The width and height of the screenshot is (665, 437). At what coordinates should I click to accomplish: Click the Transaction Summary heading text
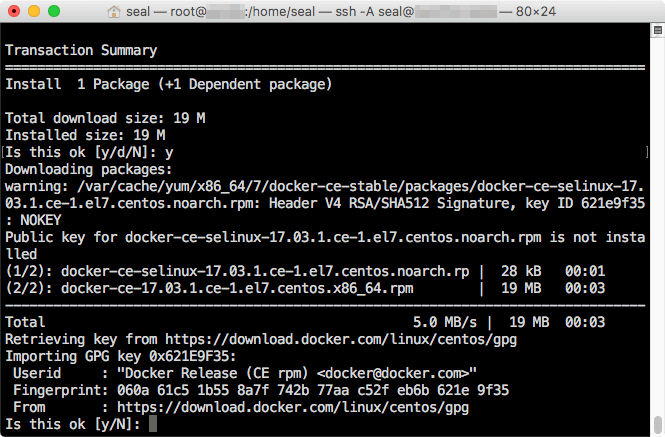point(81,50)
